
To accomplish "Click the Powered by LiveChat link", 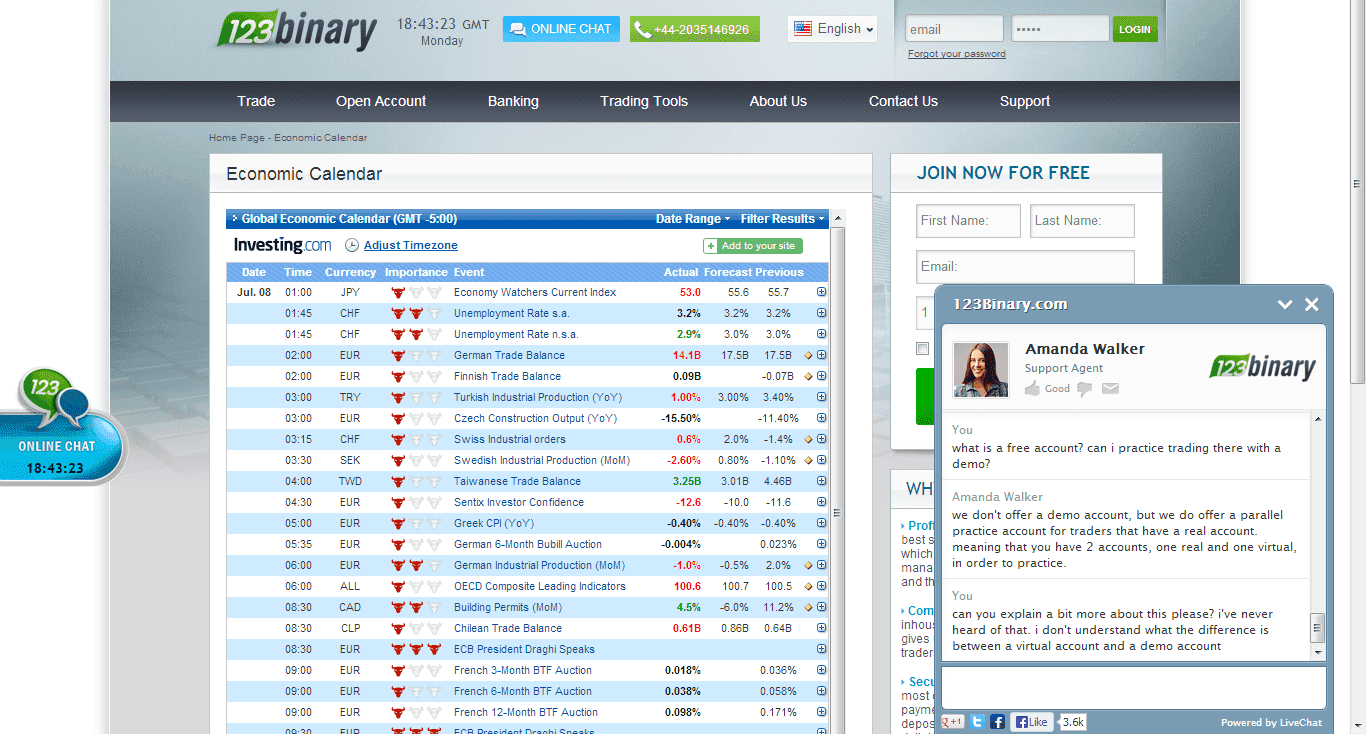I will [x=1271, y=723].
